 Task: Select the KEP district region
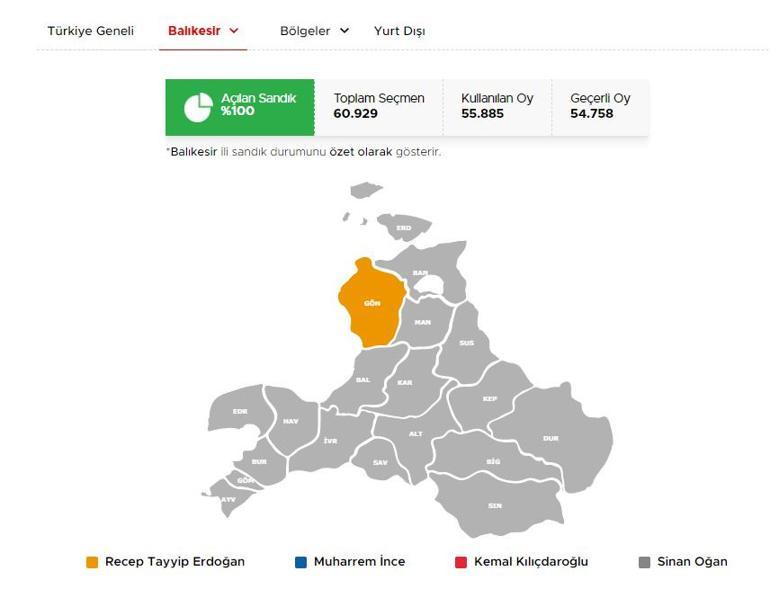(x=489, y=398)
